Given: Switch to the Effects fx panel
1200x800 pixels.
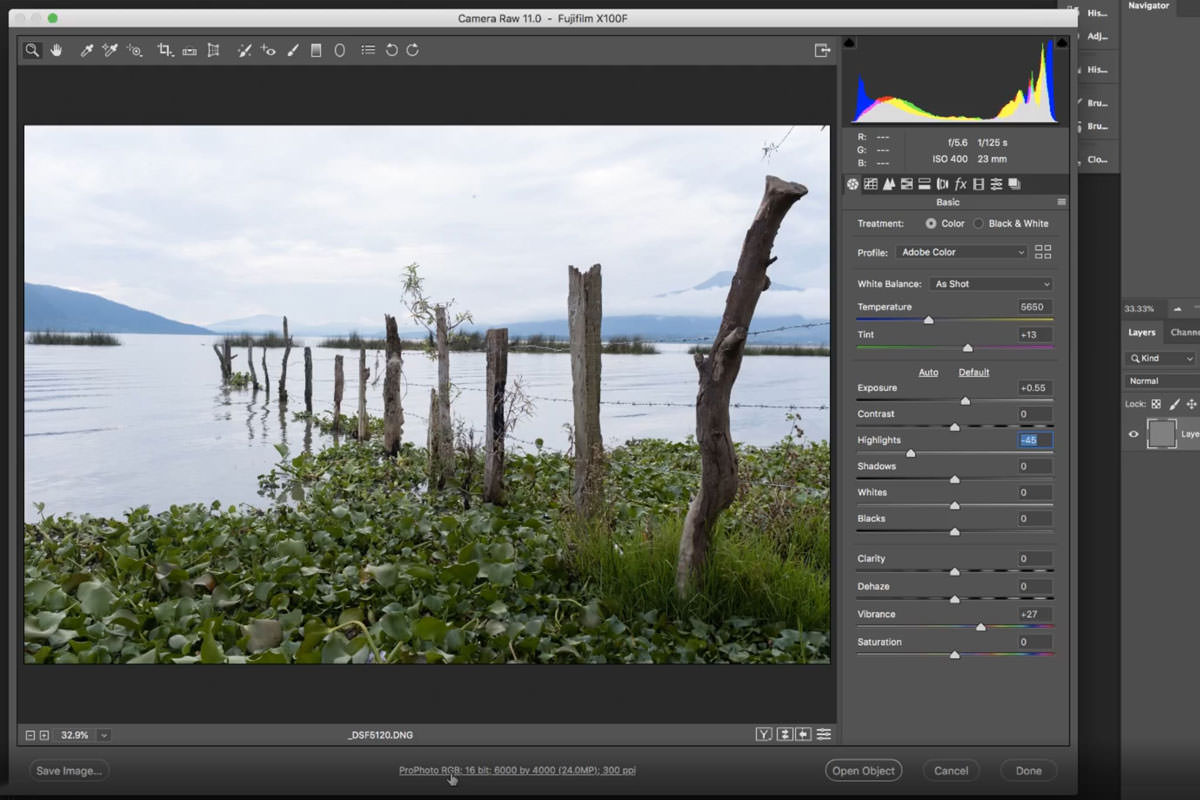Looking at the screenshot, I should pyautogui.click(x=960, y=184).
